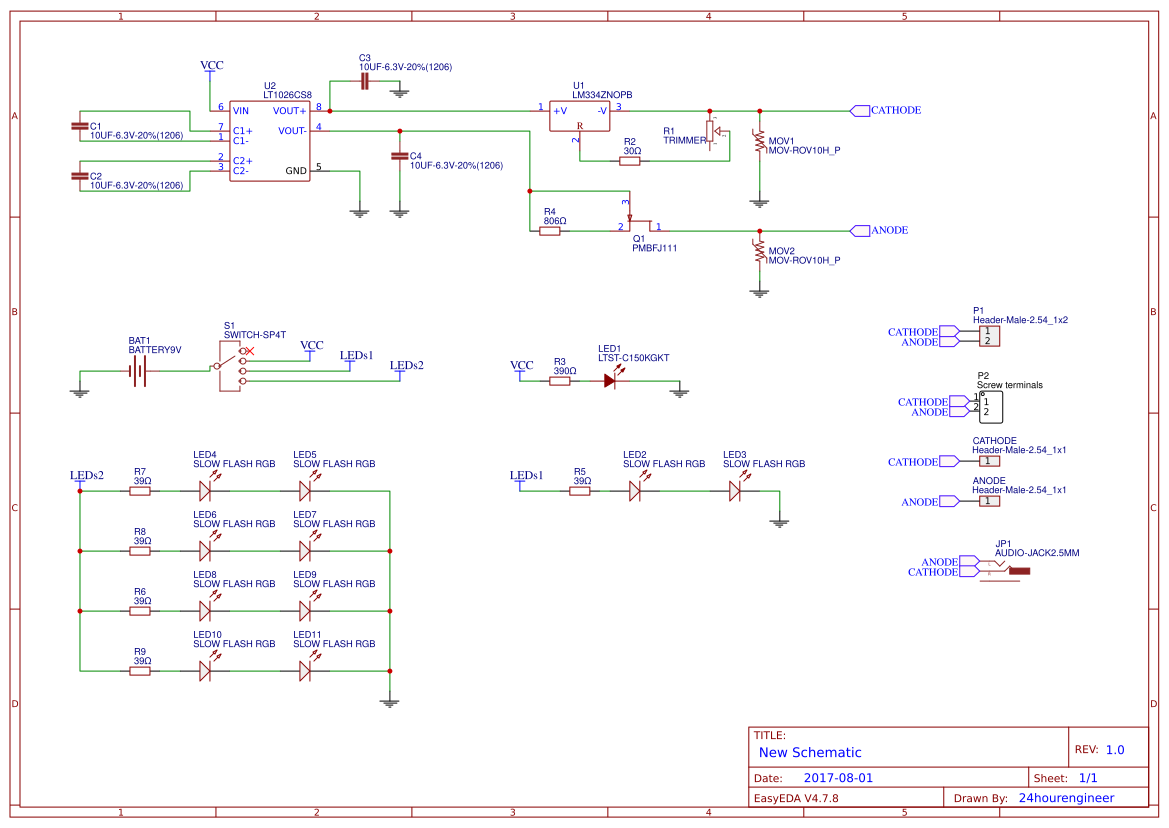Select the LT1026CS8 chip symbol U2
The width and height of the screenshot is (1169, 828).
(270, 140)
